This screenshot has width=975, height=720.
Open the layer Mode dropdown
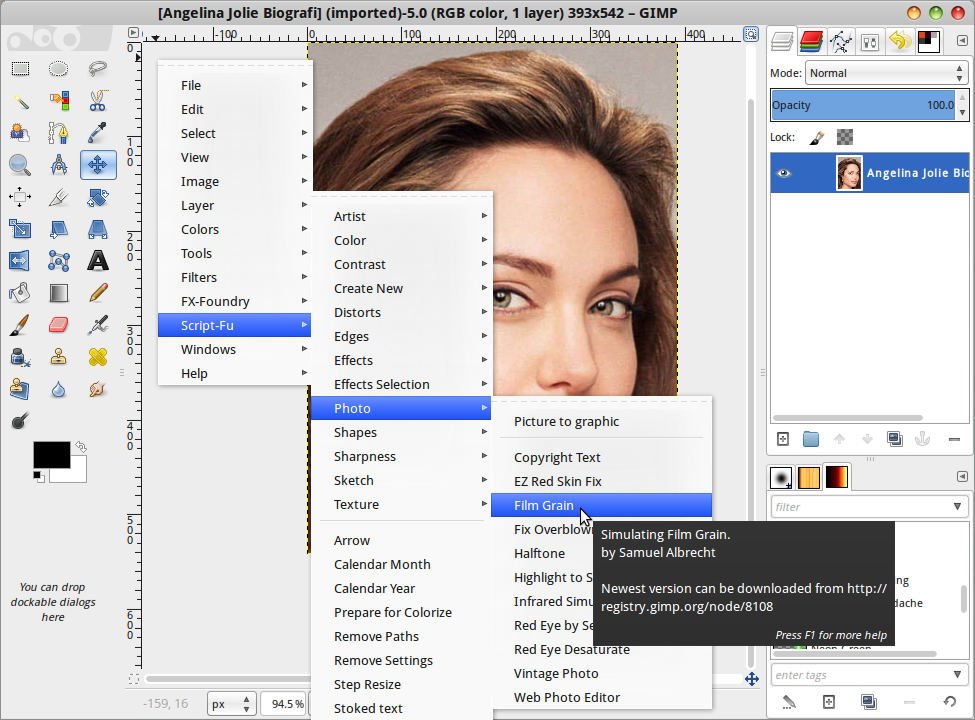point(887,73)
